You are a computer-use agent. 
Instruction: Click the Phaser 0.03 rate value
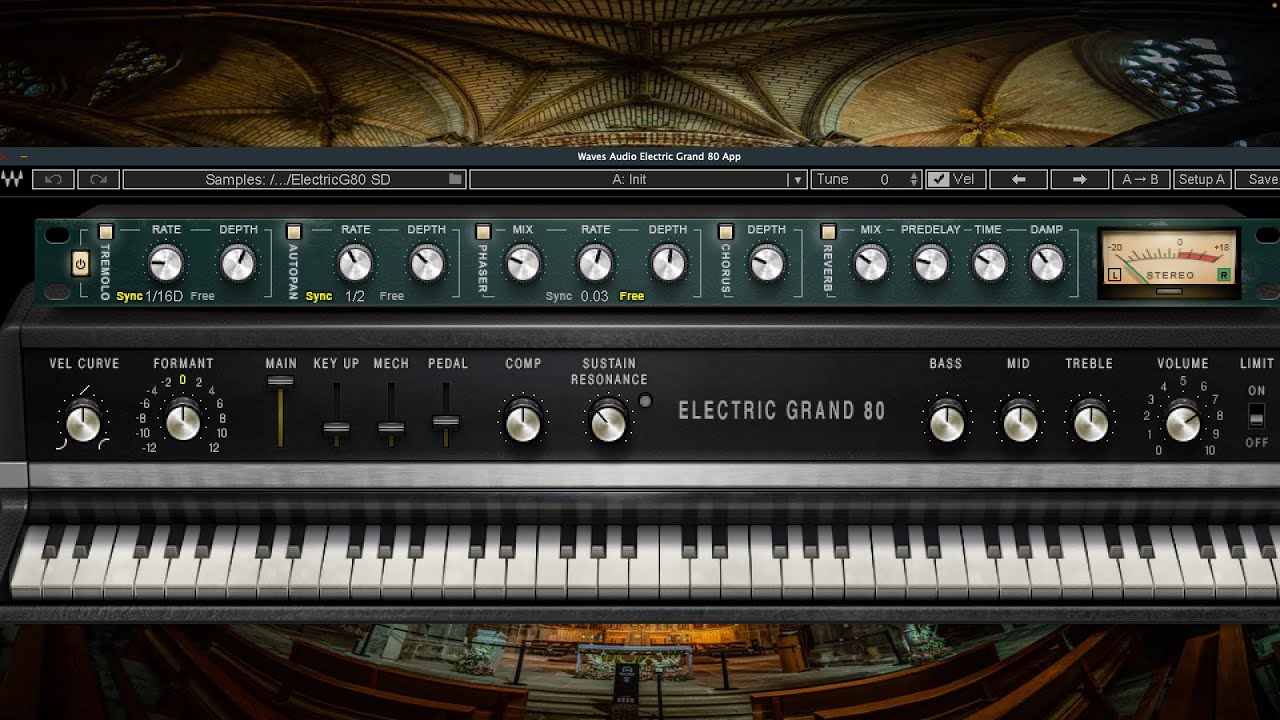pos(594,296)
